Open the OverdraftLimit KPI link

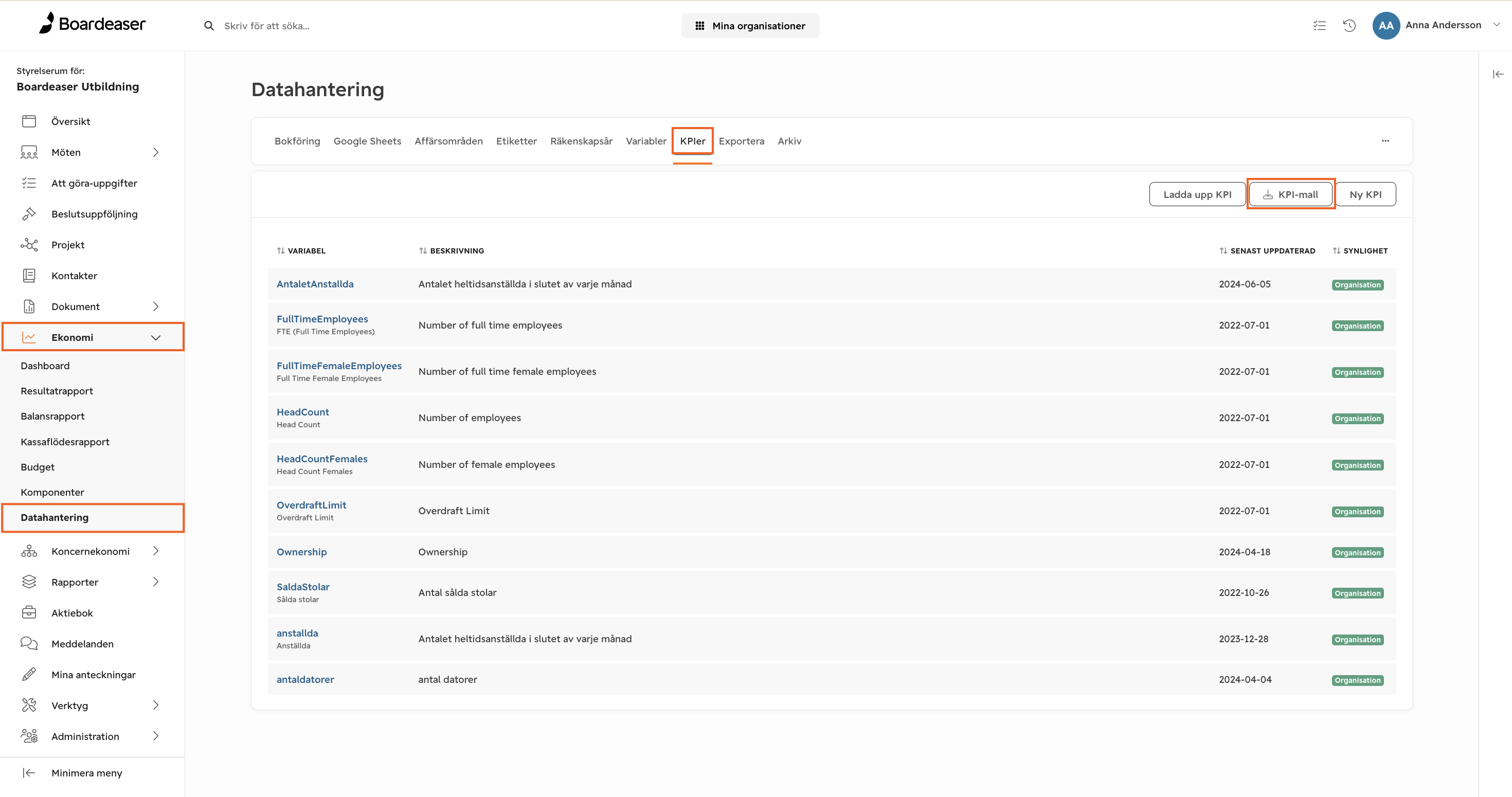point(312,505)
